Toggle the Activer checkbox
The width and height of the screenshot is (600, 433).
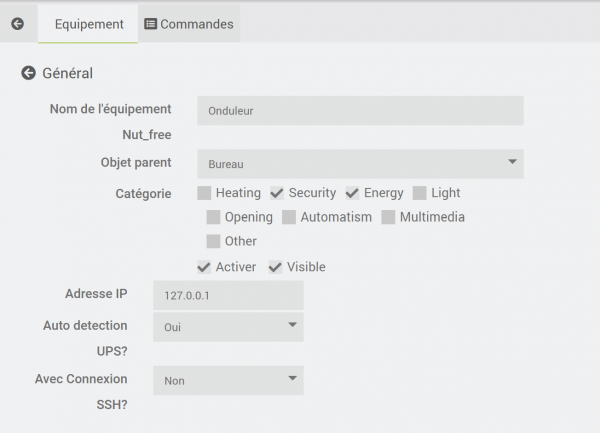pos(204,267)
